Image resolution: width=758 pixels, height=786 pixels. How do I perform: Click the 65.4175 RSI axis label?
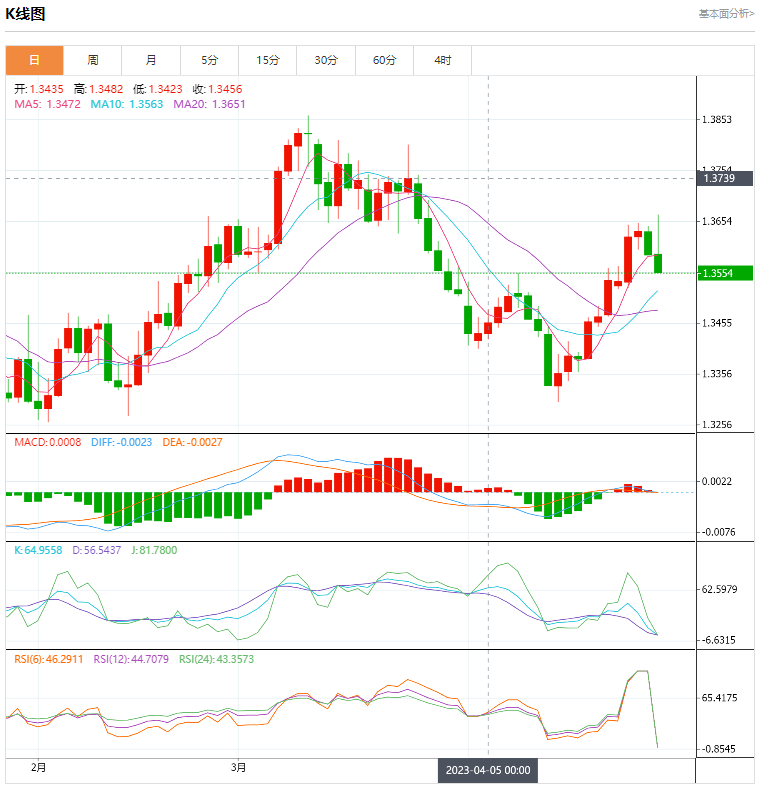coord(719,698)
